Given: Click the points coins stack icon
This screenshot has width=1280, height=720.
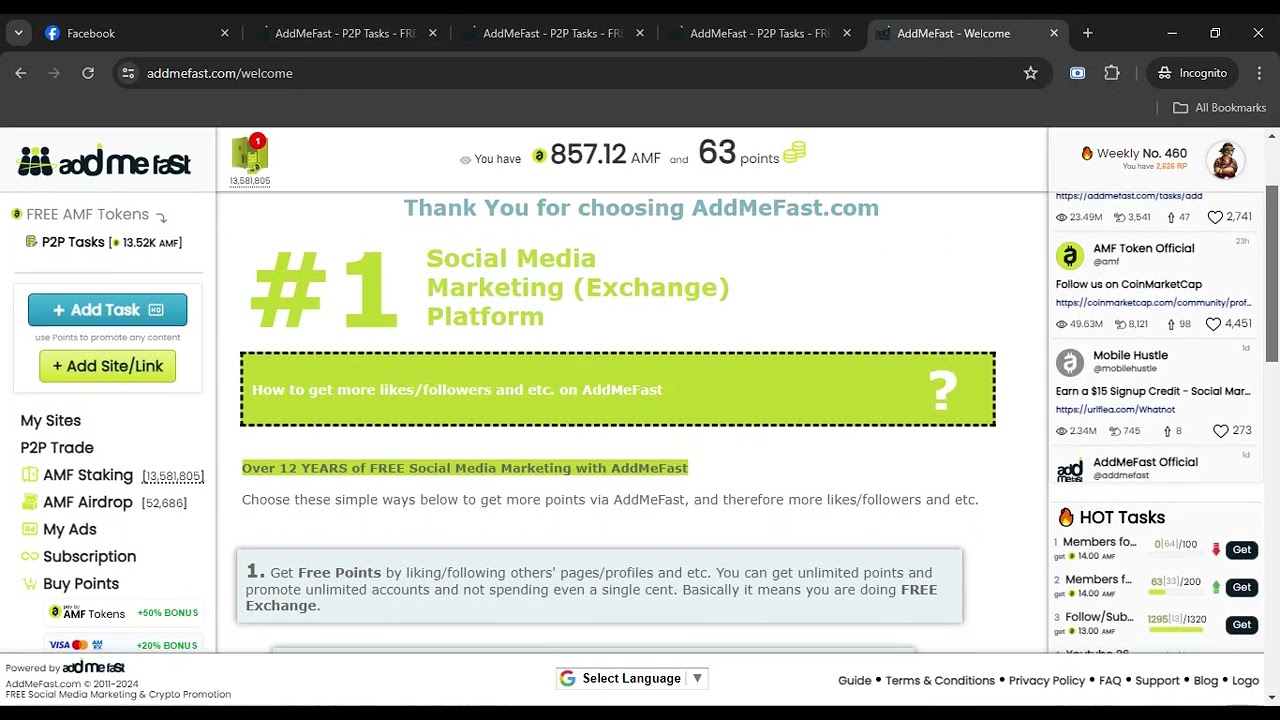Looking at the screenshot, I should coord(795,153).
